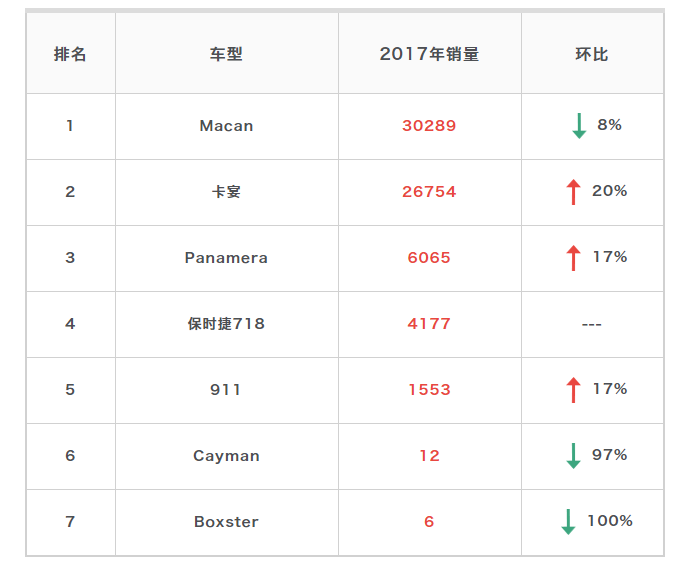Click the red up arrow in Panamera row
Screen dimensions: 681x565
(x=573, y=258)
